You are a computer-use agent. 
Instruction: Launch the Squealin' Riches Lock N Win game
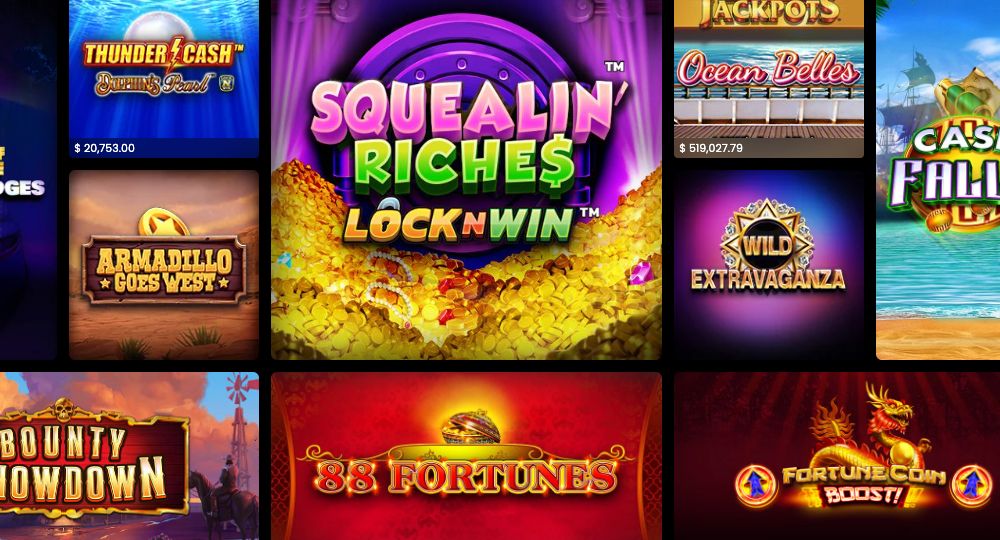466,180
